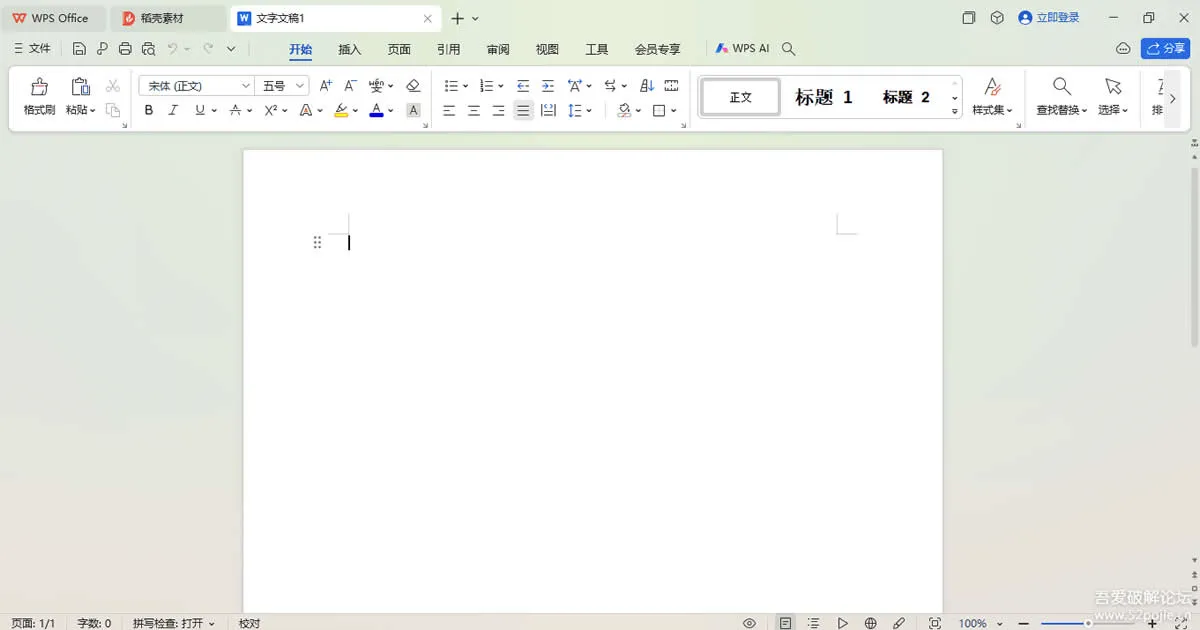Toggle italic formatting
This screenshot has height=630, width=1200.
[x=173, y=111]
